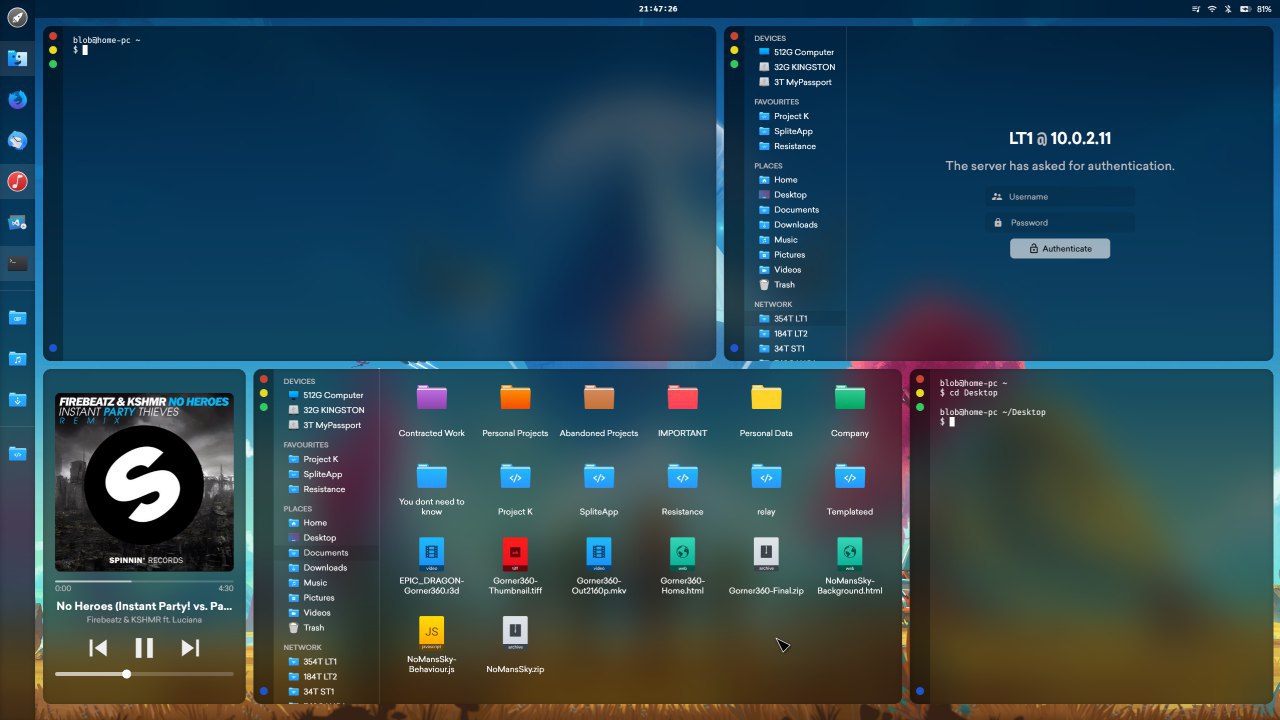Open the music folder in the dock
This screenshot has width=1280, height=720.
pos(17,358)
